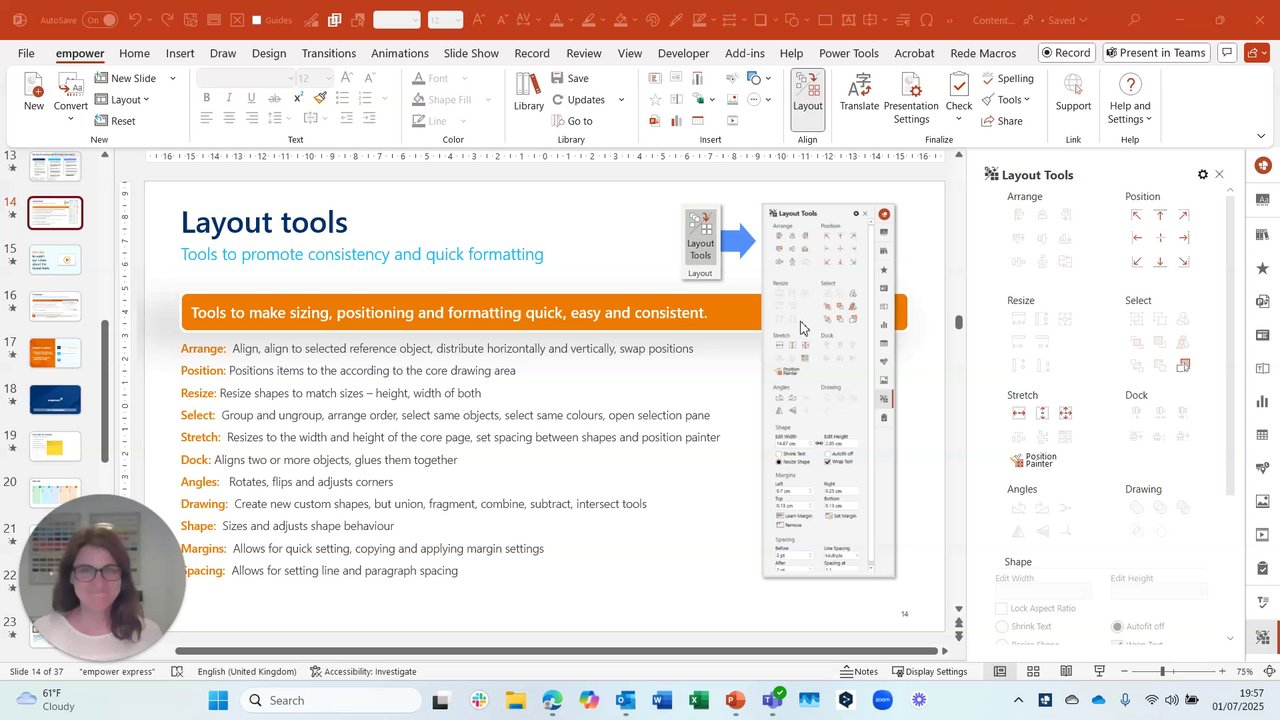Activate the Position Painter tool
The image size is (1280, 720).
[1034, 460]
